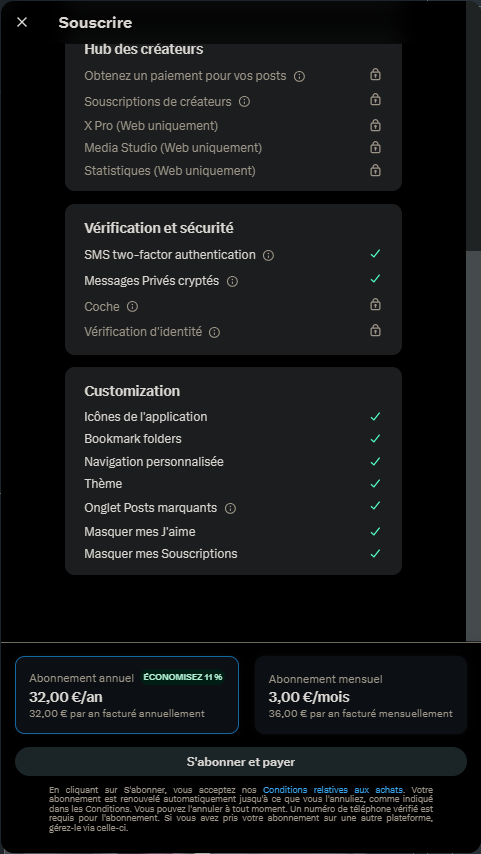Screen dimensions: 481x854
Task: Select the Abonnement mensuel plan
Action: pyautogui.click(x=361, y=695)
